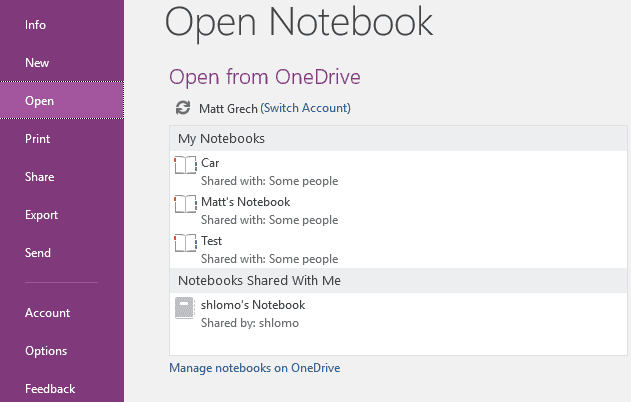The width and height of the screenshot is (631, 402).
Task: Open the Car notebook
Action: (398, 171)
